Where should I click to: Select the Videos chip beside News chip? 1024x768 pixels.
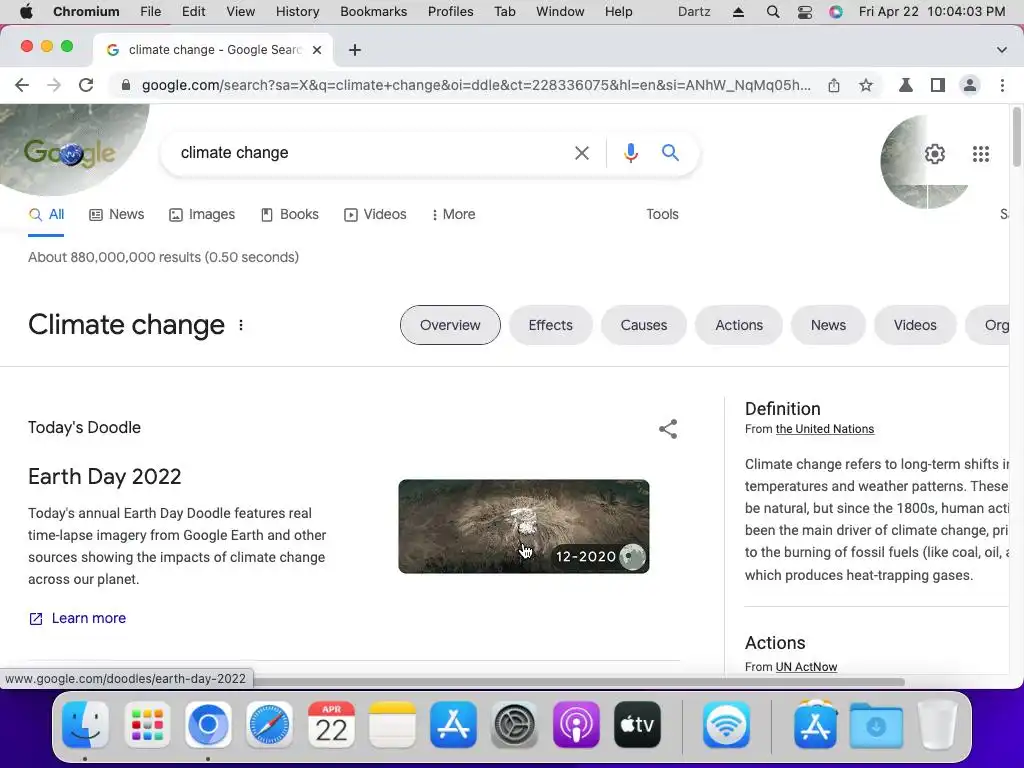pyautogui.click(x=915, y=325)
